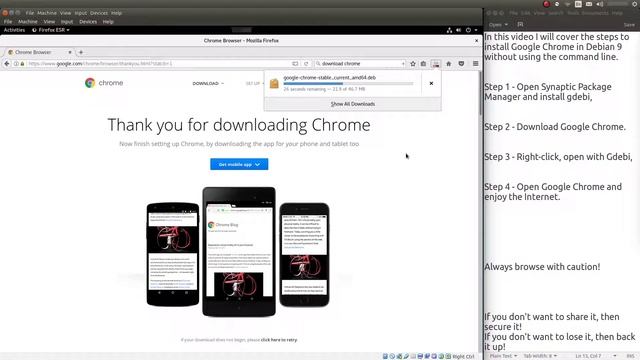Click the GNOME power icon in the top bar
This screenshot has width=640, height=360.
click(468, 30)
